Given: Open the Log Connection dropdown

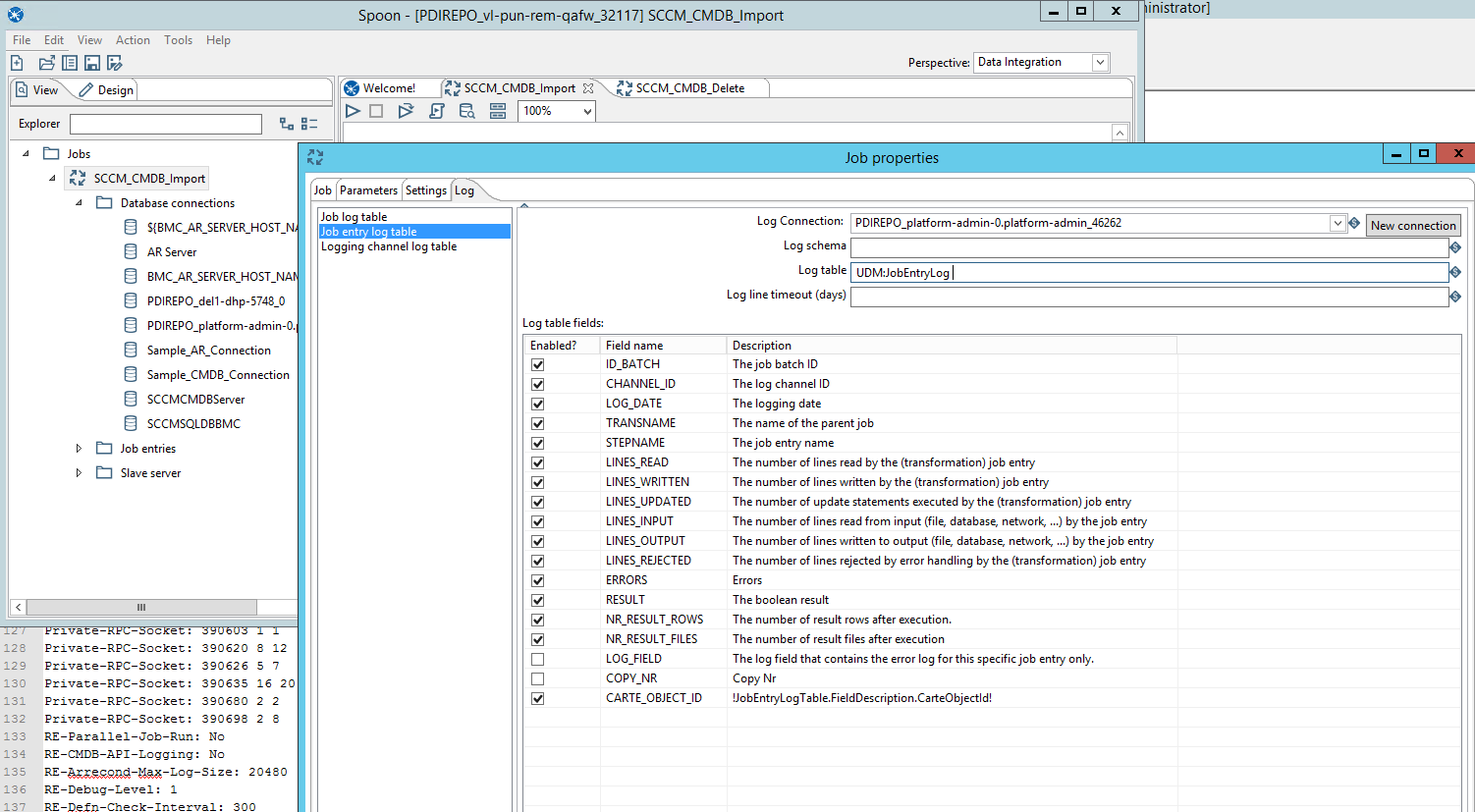Looking at the screenshot, I should pyautogui.click(x=1337, y=224).
